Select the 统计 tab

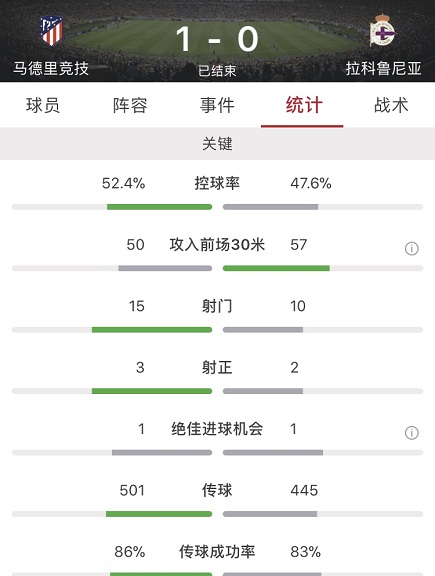coord(304,105)
